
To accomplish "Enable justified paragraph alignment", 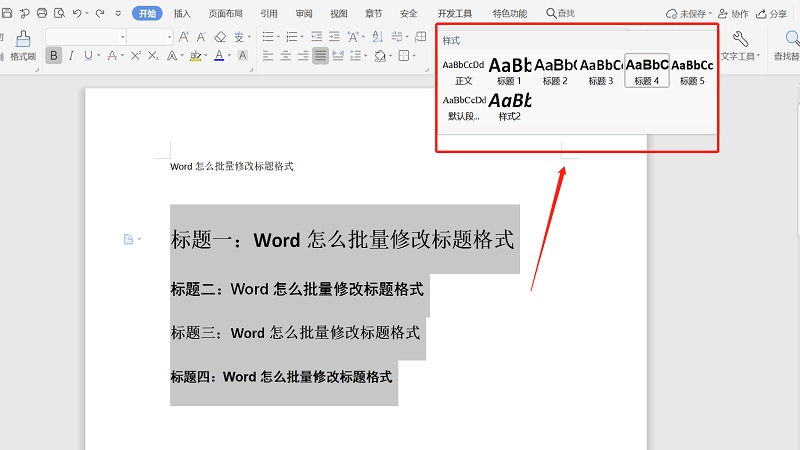I will tap(320, 56).
